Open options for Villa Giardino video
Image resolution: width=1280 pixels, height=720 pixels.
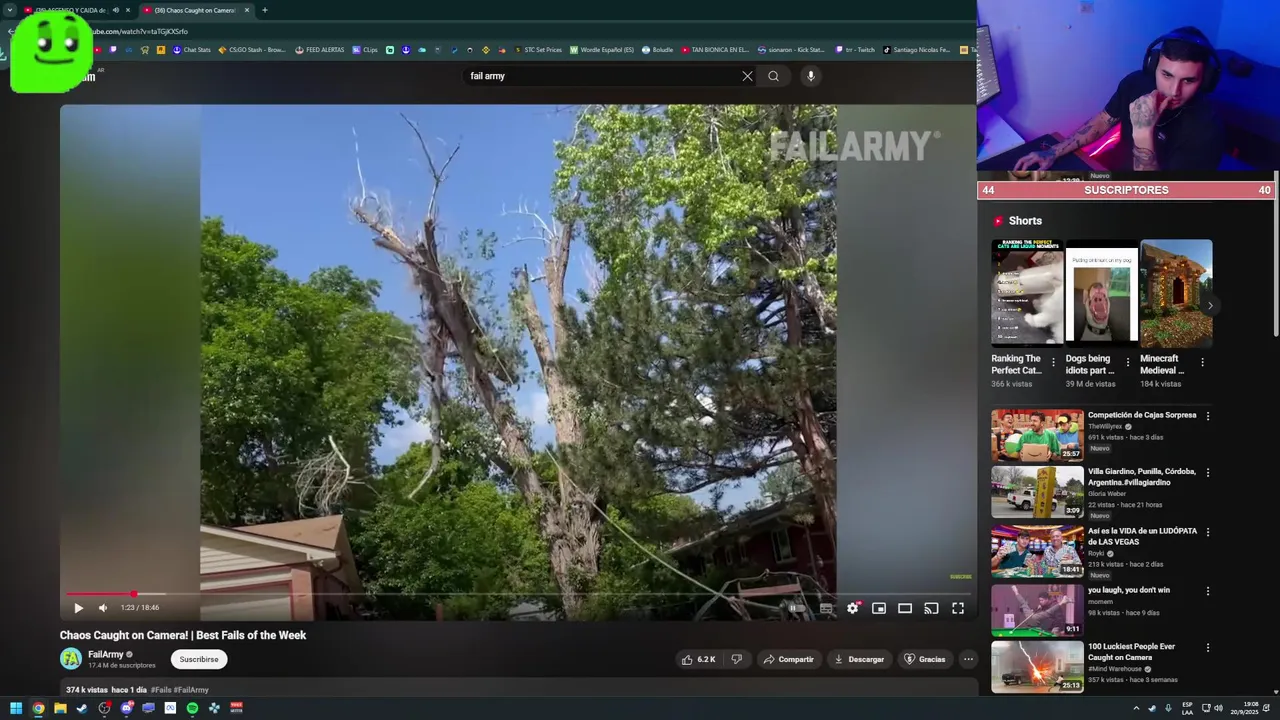pyautogui.click(x=1207, y=472)
